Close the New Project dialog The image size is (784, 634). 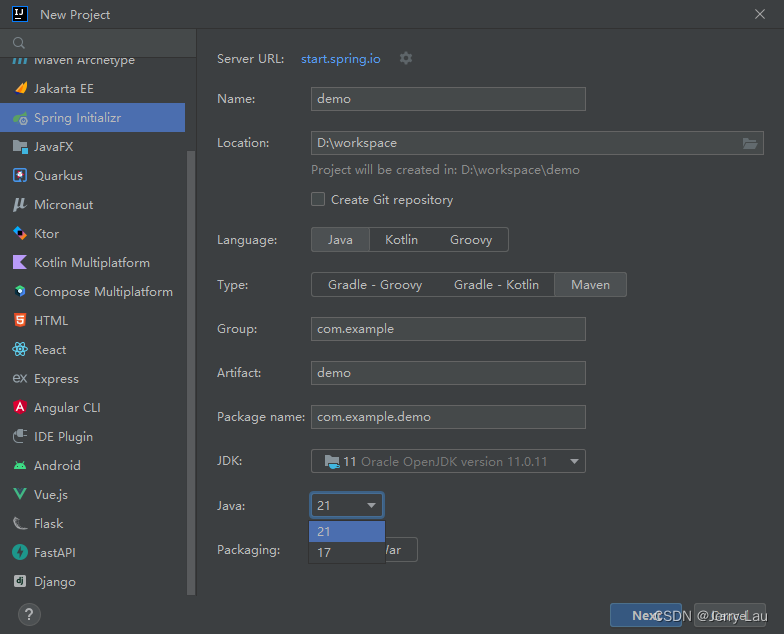point(760,14)
